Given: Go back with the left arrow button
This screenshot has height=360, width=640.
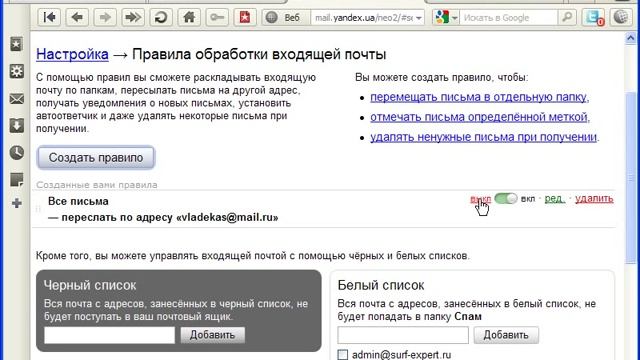Looking at the screenshot, I should [77, 18].
